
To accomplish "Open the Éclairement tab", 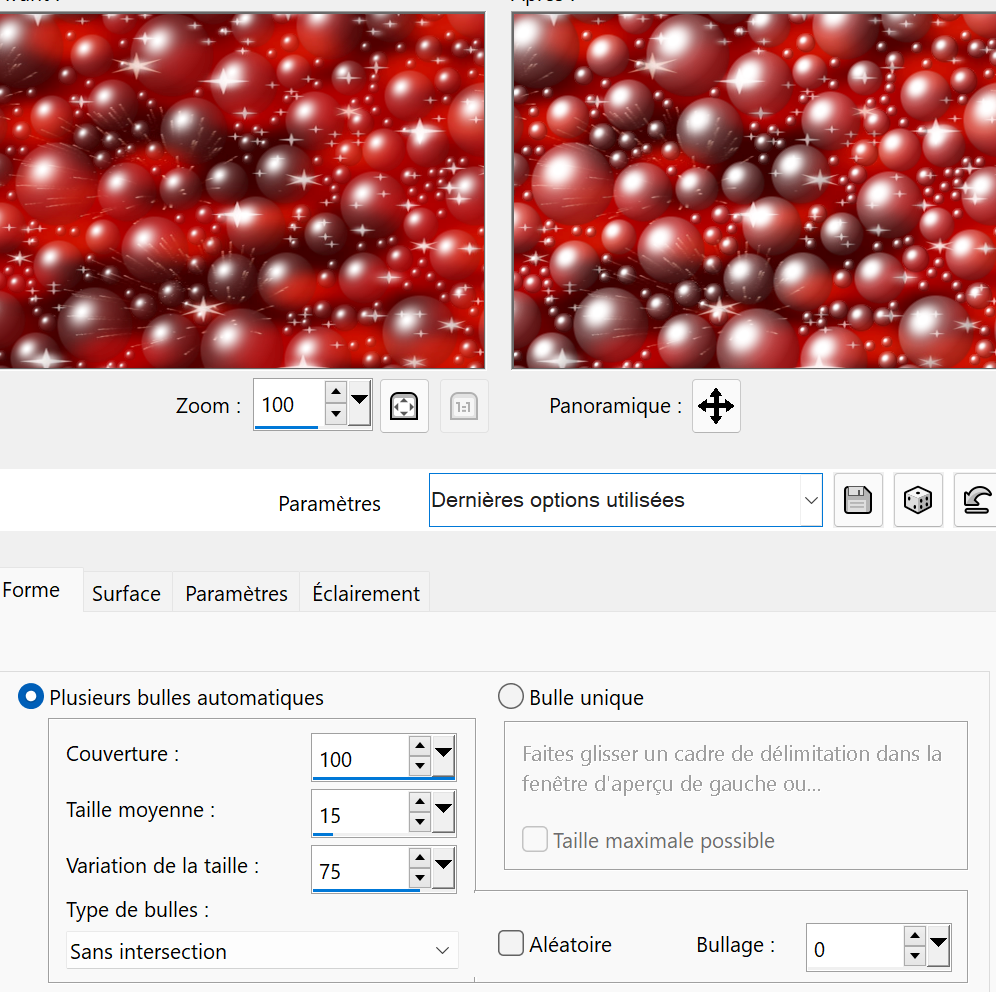I will pyautogui.click(x=366, y=593).
